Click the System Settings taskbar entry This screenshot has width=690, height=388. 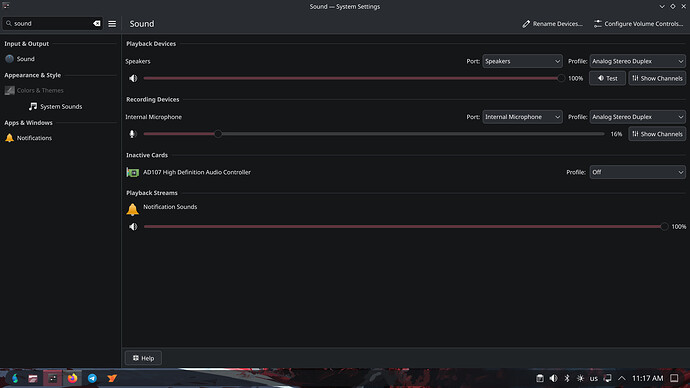[53, 378]
